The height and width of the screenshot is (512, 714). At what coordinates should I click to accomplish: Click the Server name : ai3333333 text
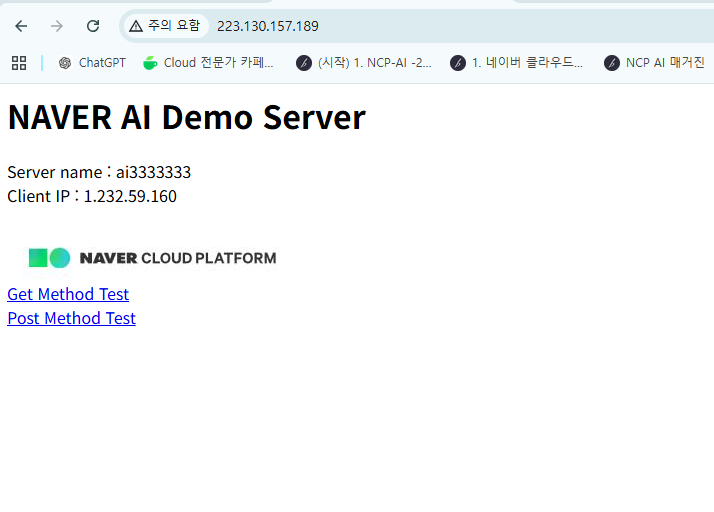tap(99, 172)
